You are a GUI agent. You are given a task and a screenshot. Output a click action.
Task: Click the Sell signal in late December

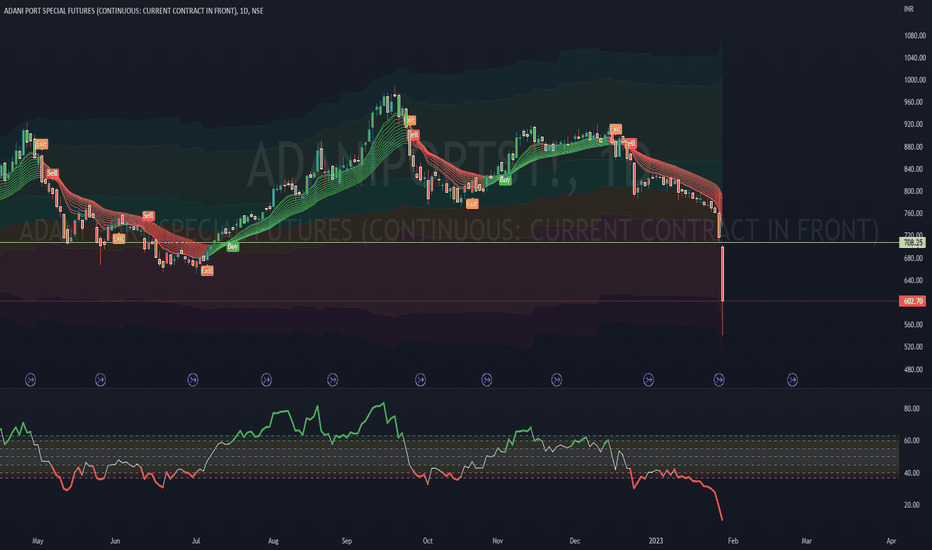630,143
